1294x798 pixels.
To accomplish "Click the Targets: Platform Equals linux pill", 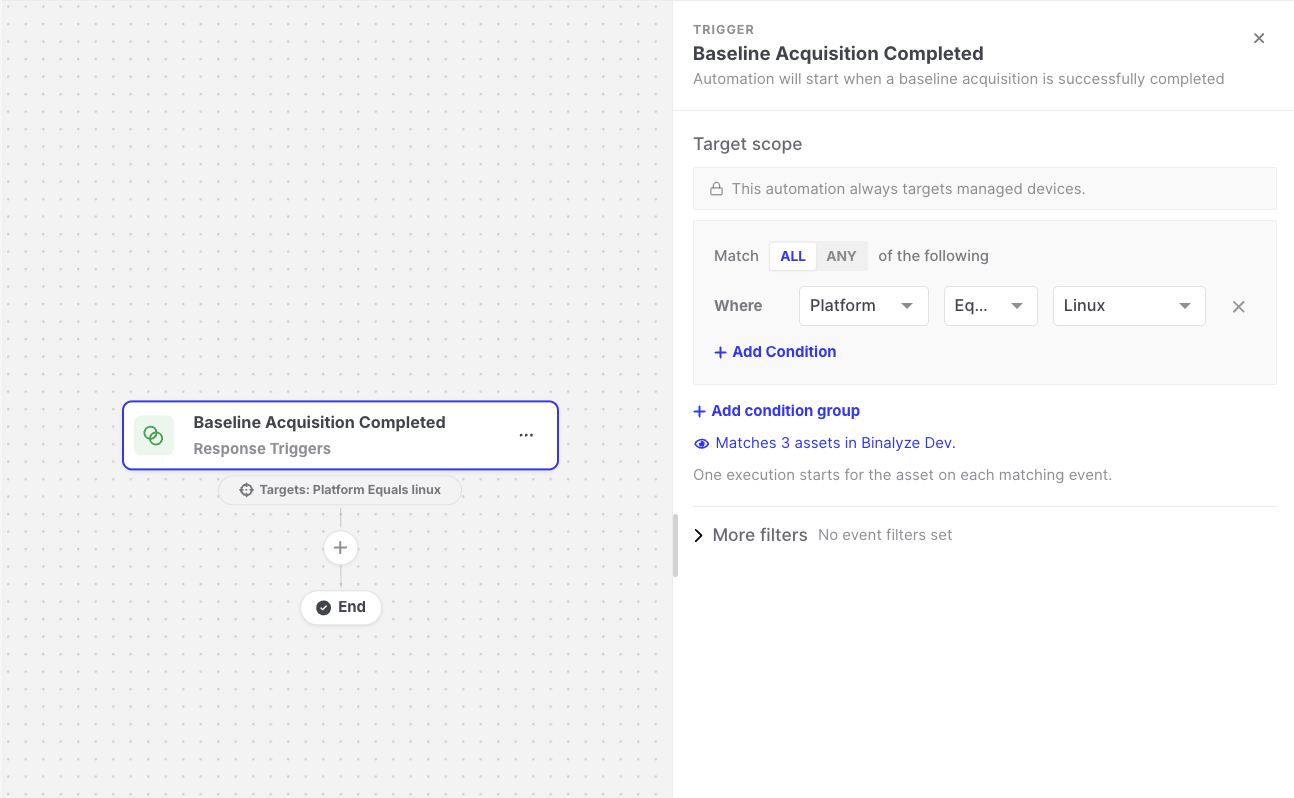I will 341,490.
